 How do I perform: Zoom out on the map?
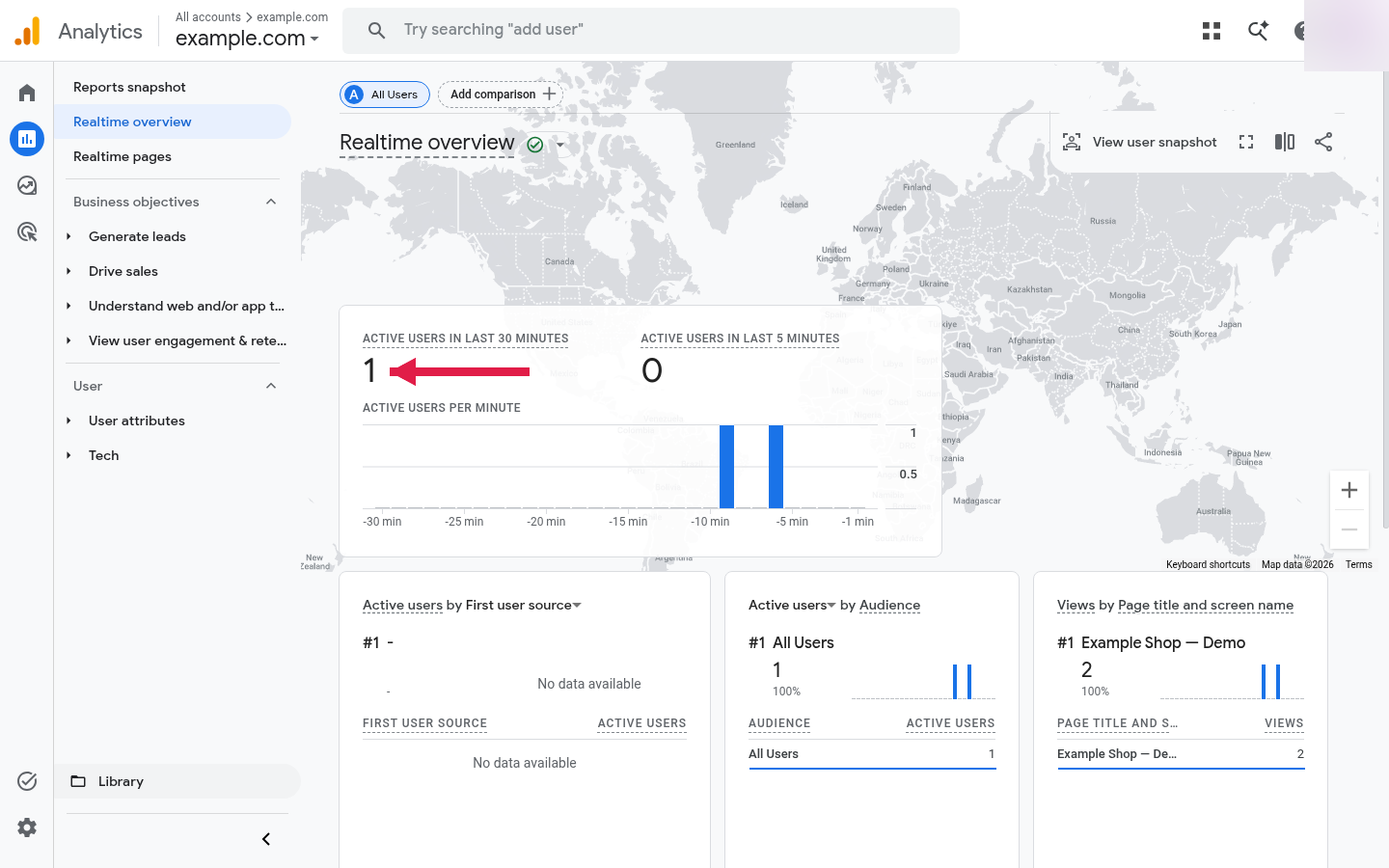(1349, 529)
